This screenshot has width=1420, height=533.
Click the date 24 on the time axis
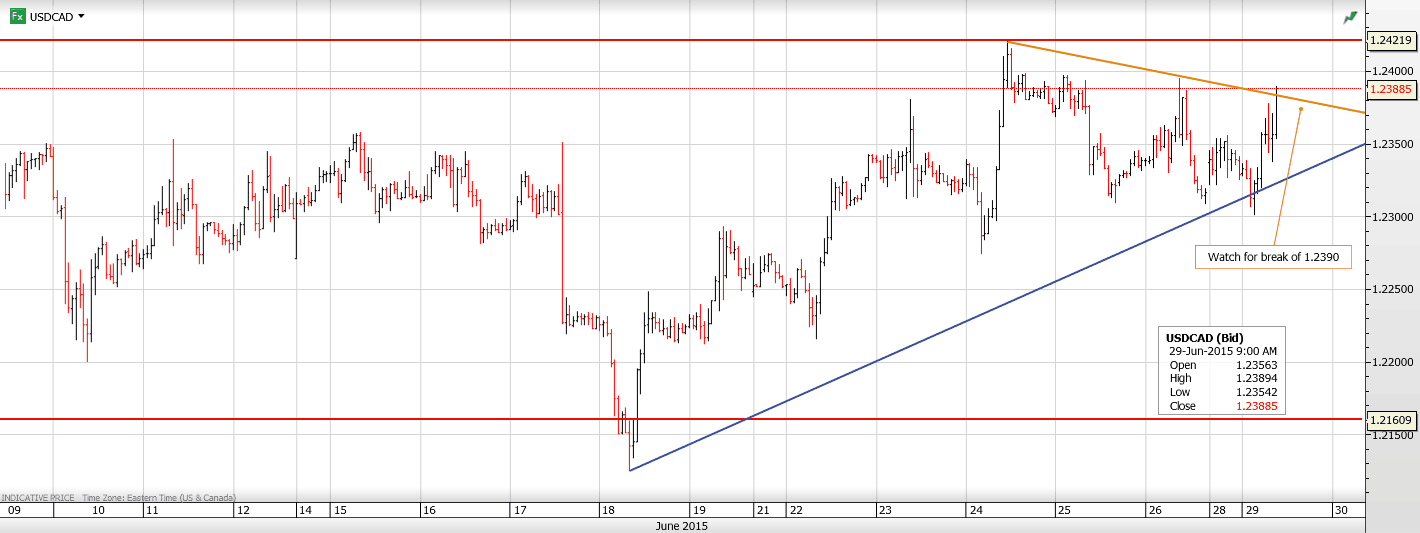click(x=975, y=510)
